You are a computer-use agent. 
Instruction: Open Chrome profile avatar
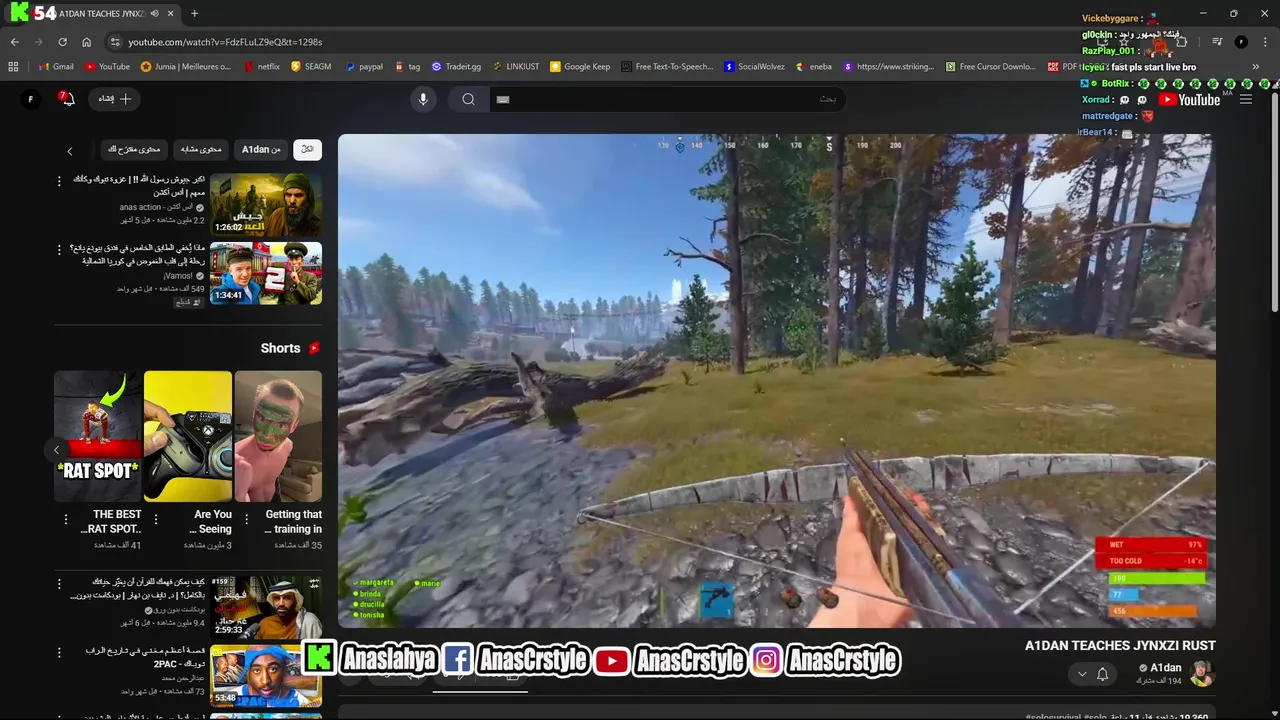pos(1241,42)
